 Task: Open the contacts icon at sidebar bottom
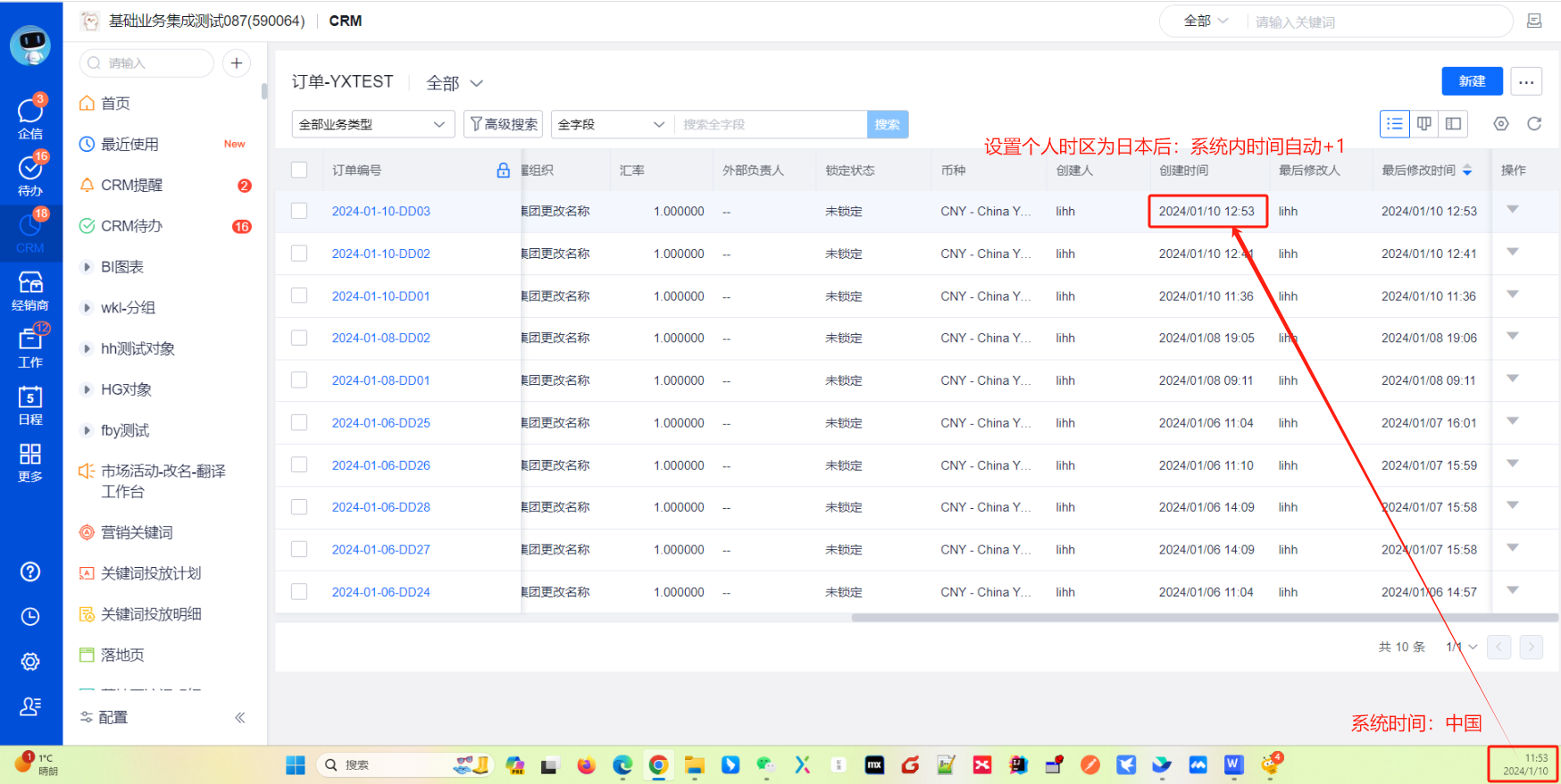(x=30, y=706)
